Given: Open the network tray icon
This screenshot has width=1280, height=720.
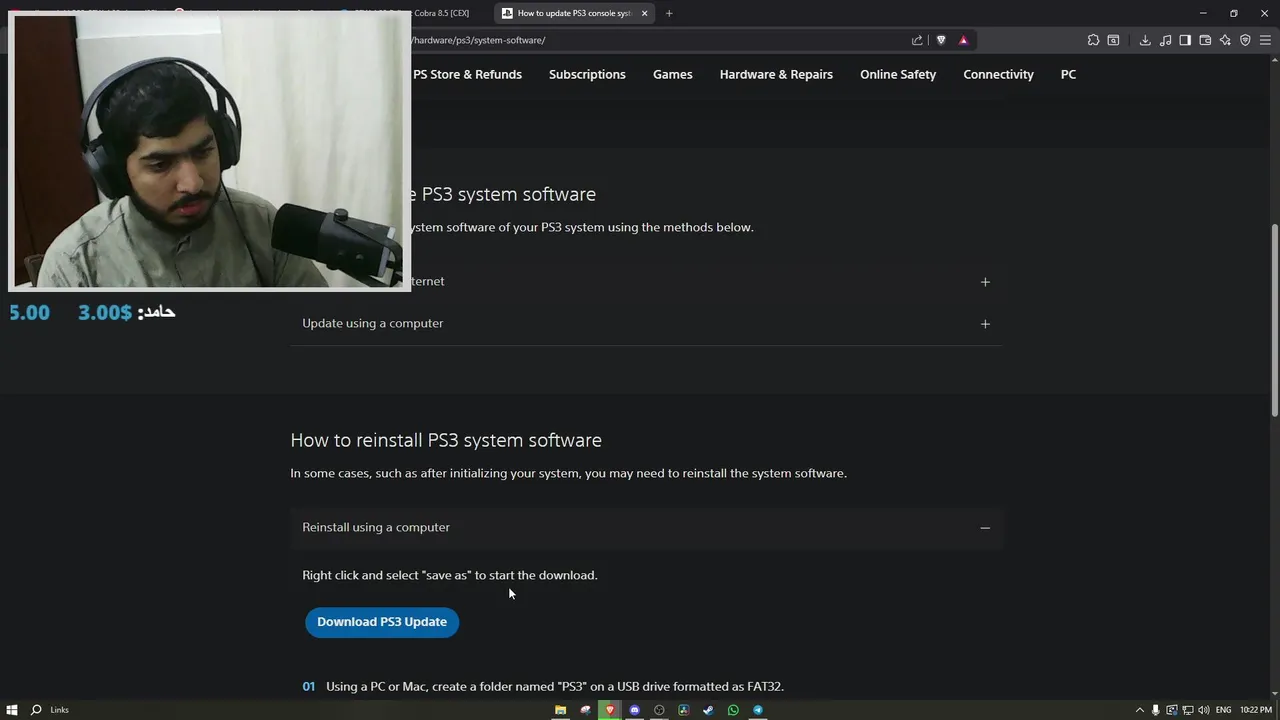Looking at the screenshot, I should (1187, 710).
